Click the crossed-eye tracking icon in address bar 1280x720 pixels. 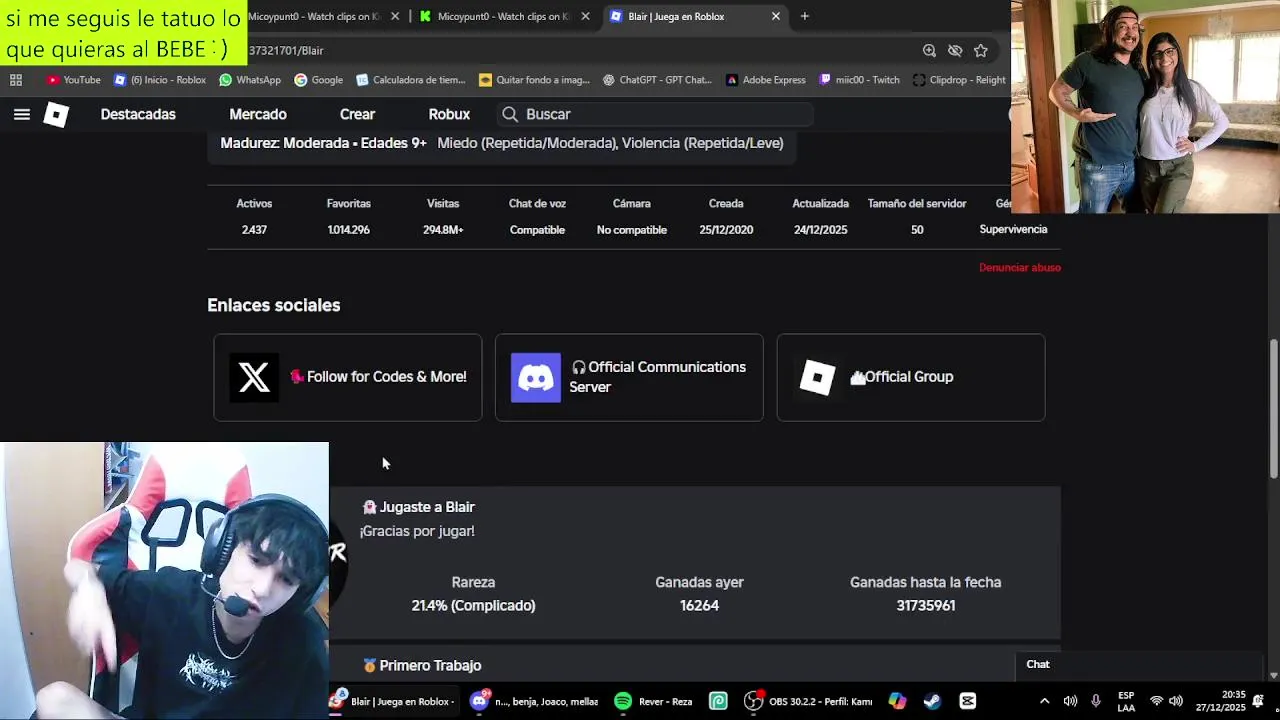coord(955,50)
